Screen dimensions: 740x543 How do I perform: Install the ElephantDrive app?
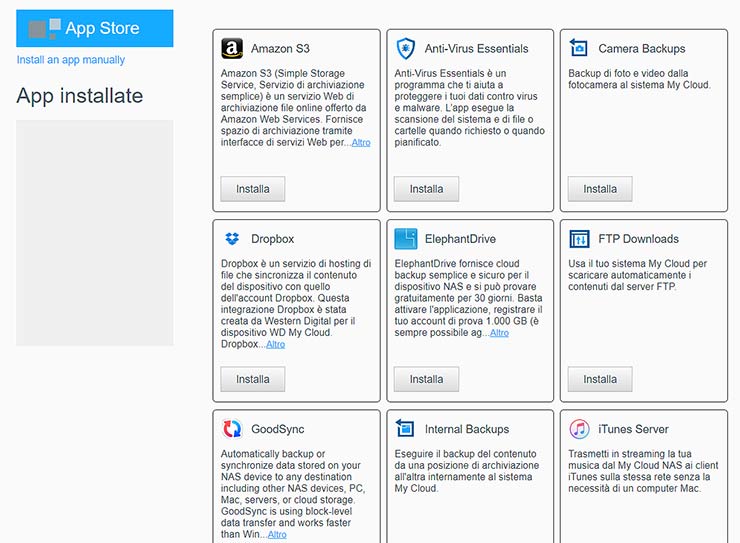(x=426, y=380)
